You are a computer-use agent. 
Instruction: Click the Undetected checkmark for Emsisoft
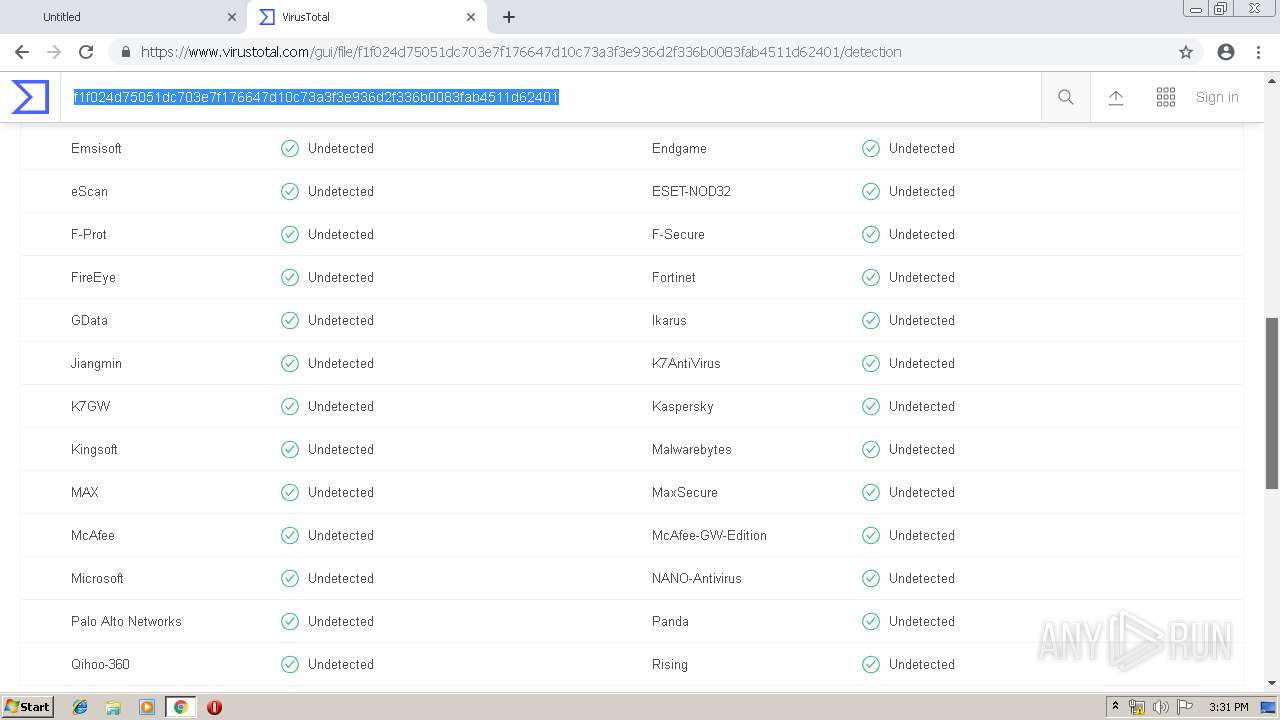point(290,148)
